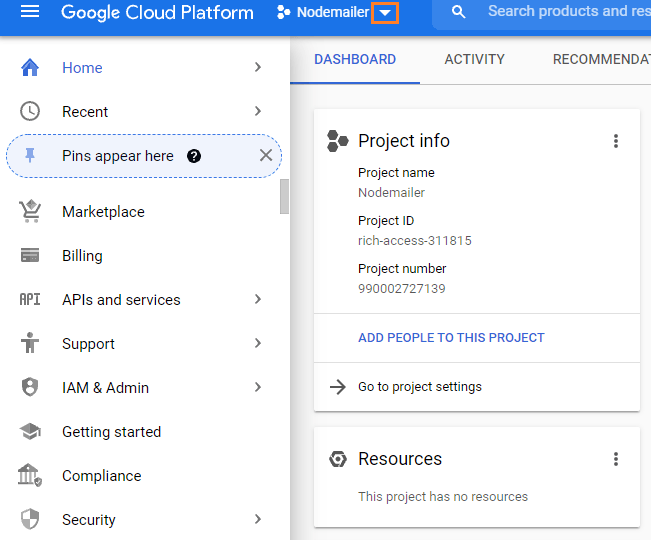Click the Getting started graduation cap icon
The width and height of the screenshot is (651, 540).
click(x=30, y=431)
